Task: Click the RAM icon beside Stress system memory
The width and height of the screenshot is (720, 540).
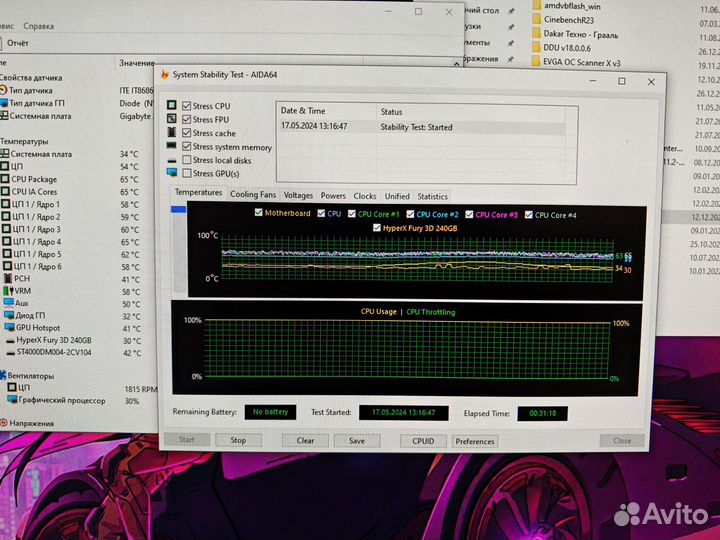Action: tap(171, 146)
